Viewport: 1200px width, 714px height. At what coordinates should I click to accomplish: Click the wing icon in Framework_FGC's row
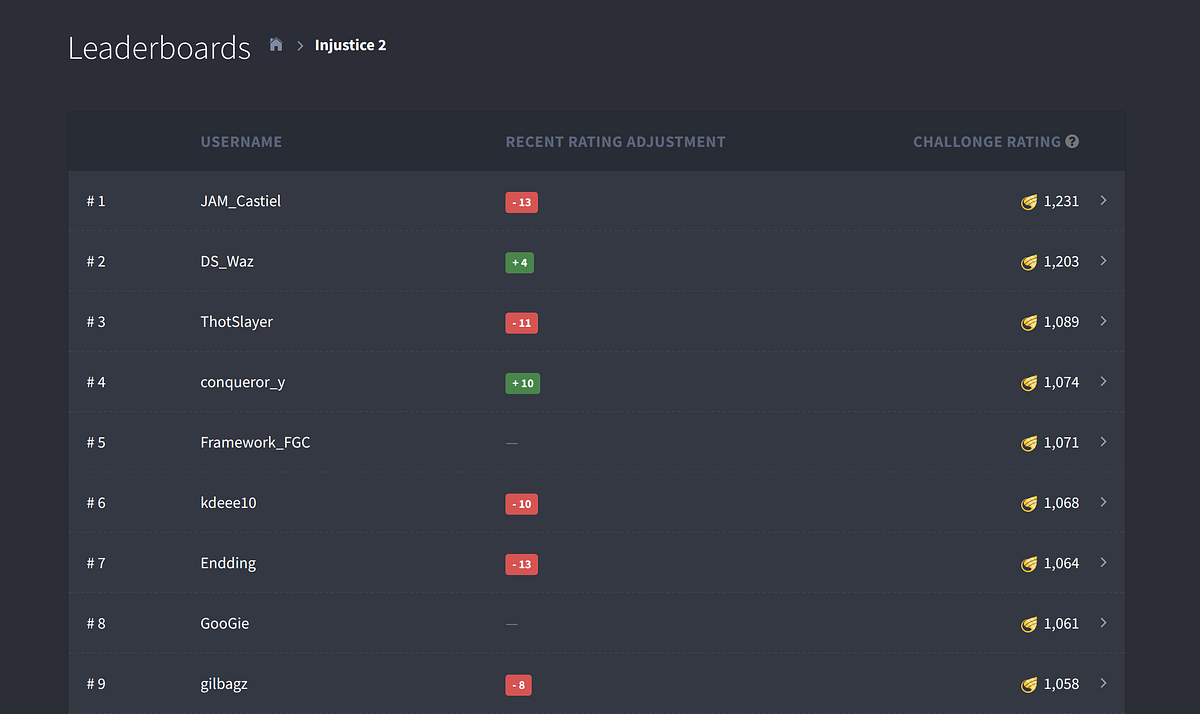click(x=1029, y=443)
